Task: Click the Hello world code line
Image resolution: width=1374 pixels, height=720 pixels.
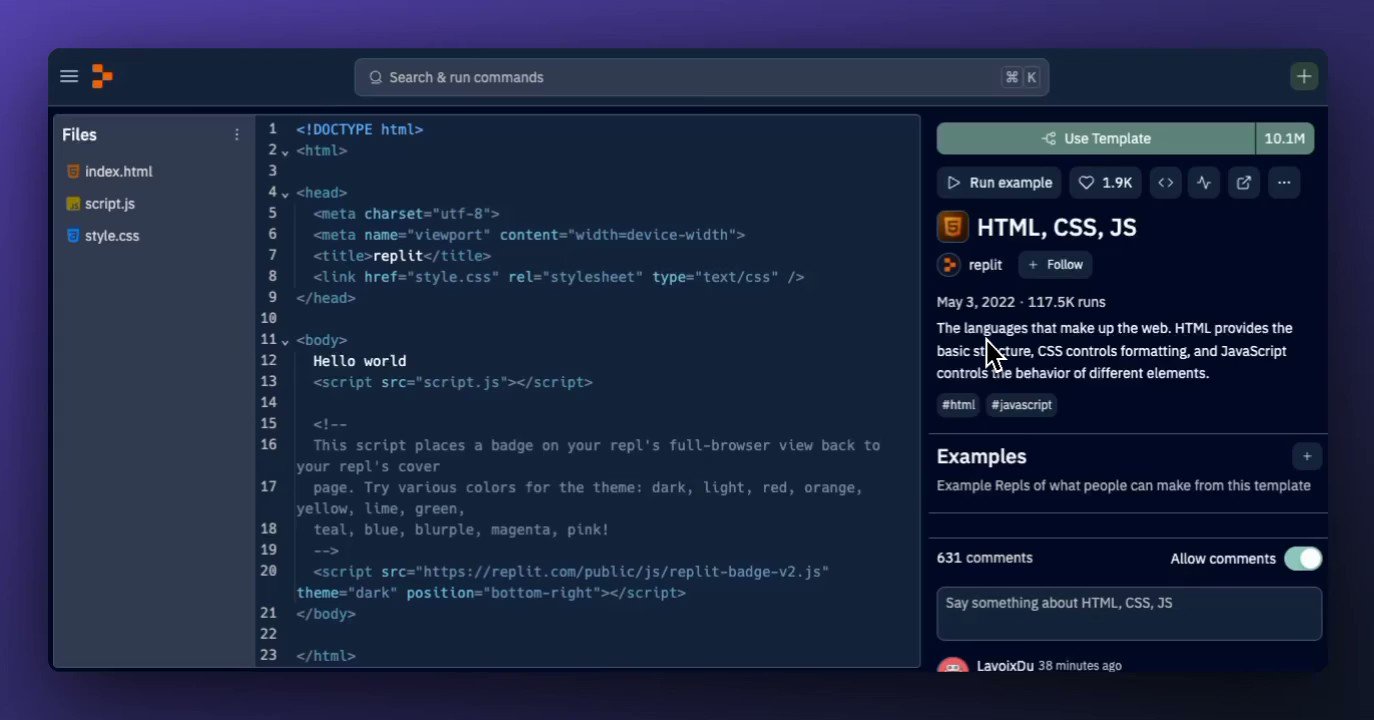Action: [x=359, y=361]
